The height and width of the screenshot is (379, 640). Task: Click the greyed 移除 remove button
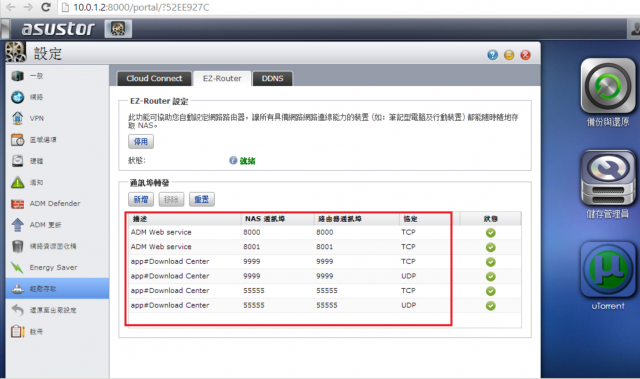pos(171,199)
